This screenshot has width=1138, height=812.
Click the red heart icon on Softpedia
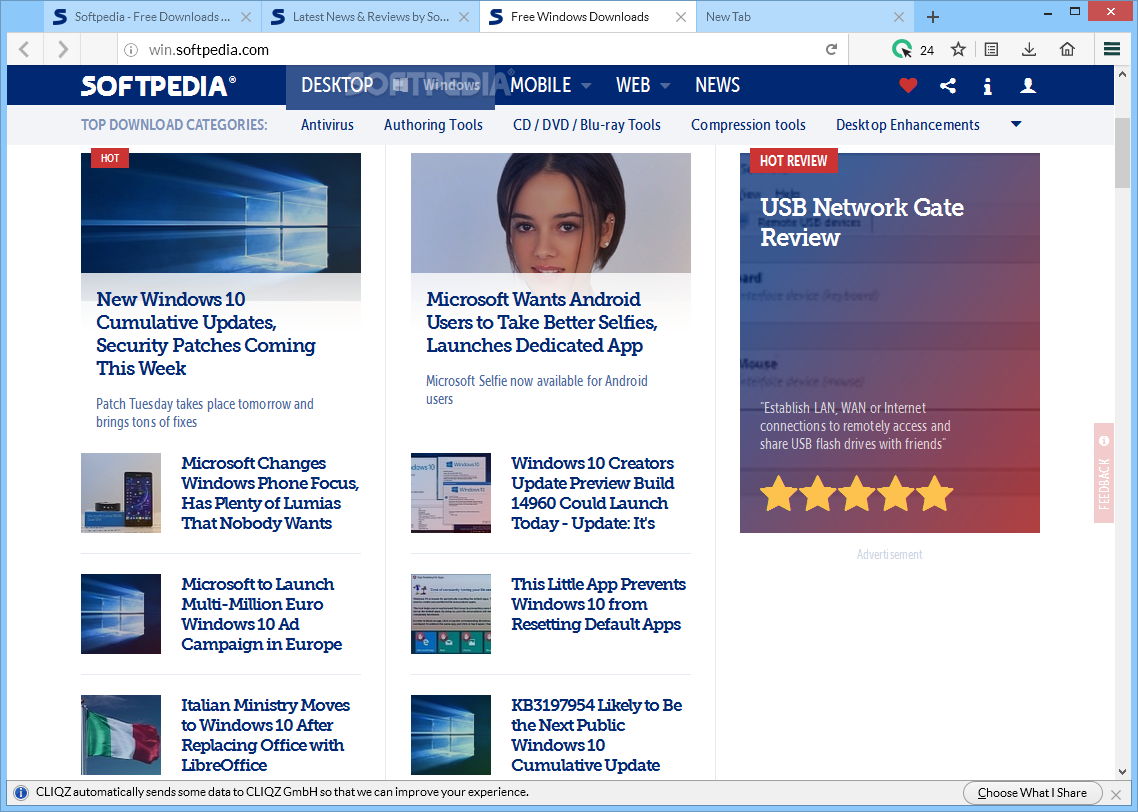point(908,86)
